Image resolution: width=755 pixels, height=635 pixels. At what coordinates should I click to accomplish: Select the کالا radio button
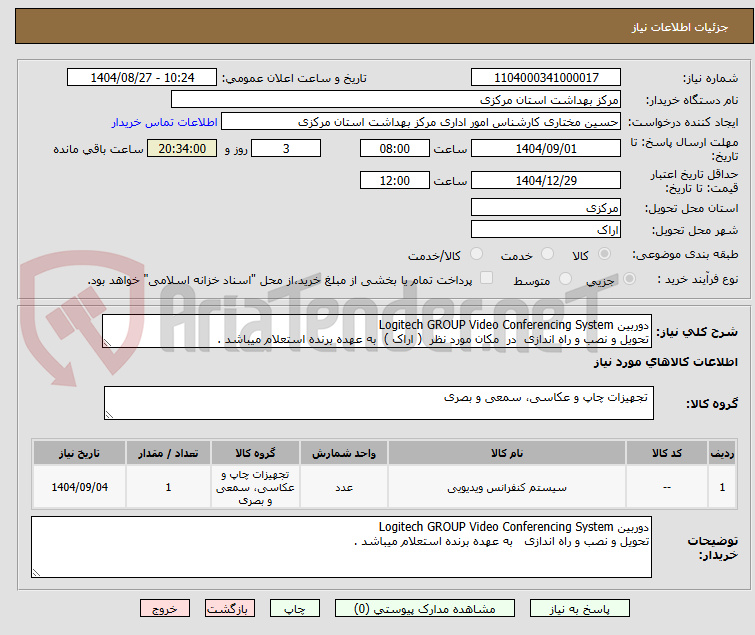click(604, 254)
